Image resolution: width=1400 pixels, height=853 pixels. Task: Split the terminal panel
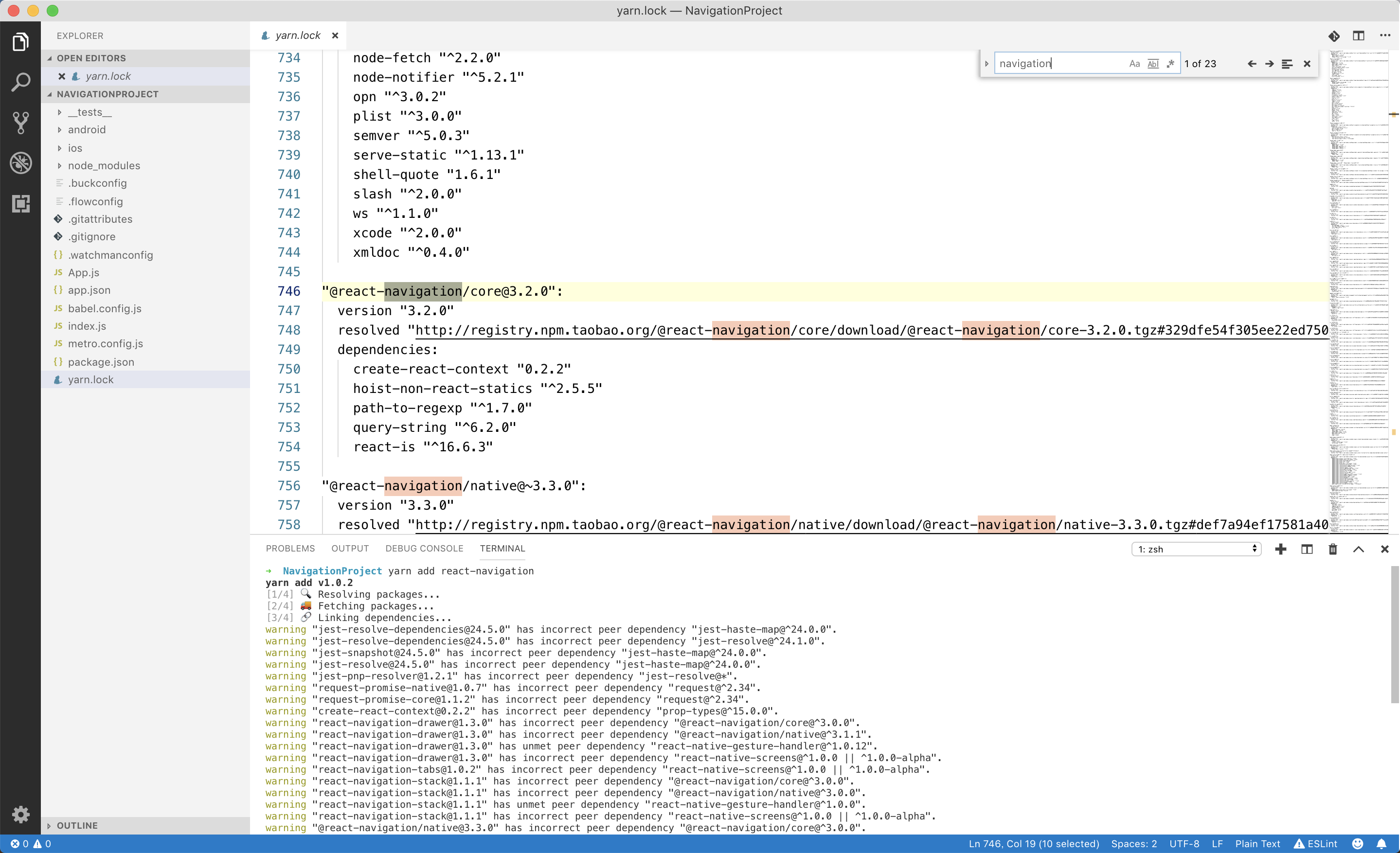1307,549
